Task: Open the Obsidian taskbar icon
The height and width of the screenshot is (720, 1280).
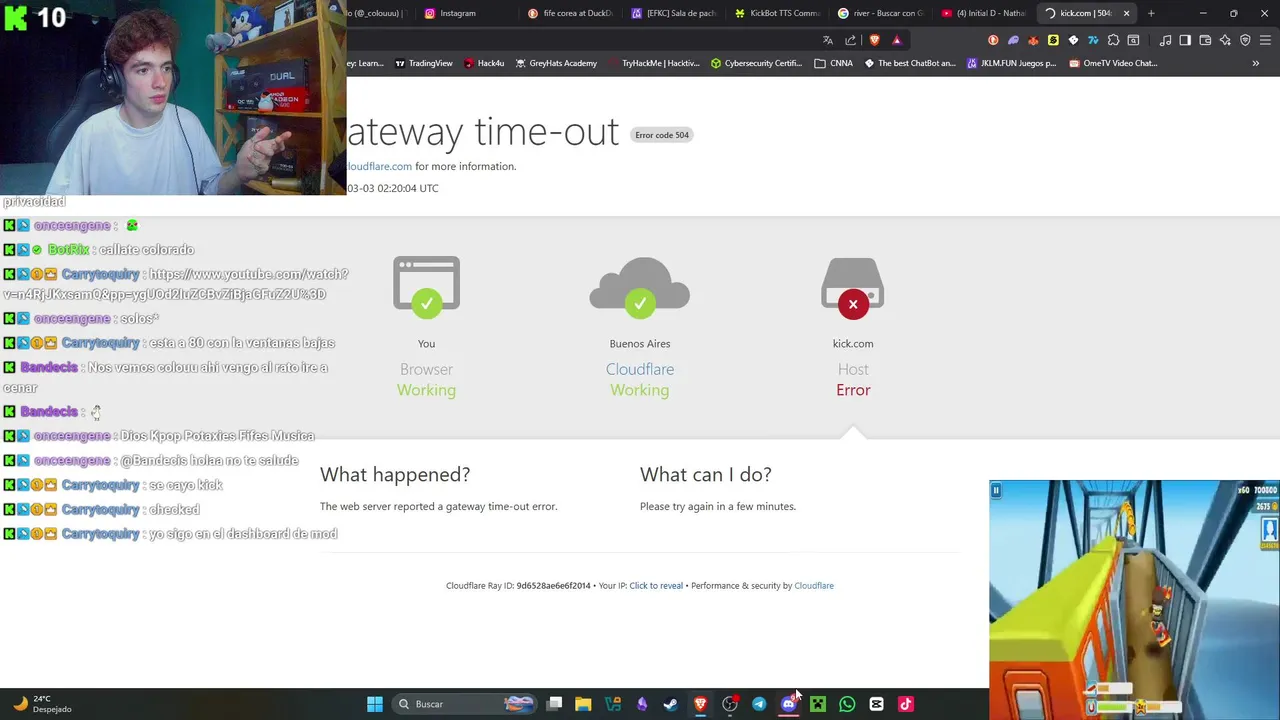Action: pos(642,704)
